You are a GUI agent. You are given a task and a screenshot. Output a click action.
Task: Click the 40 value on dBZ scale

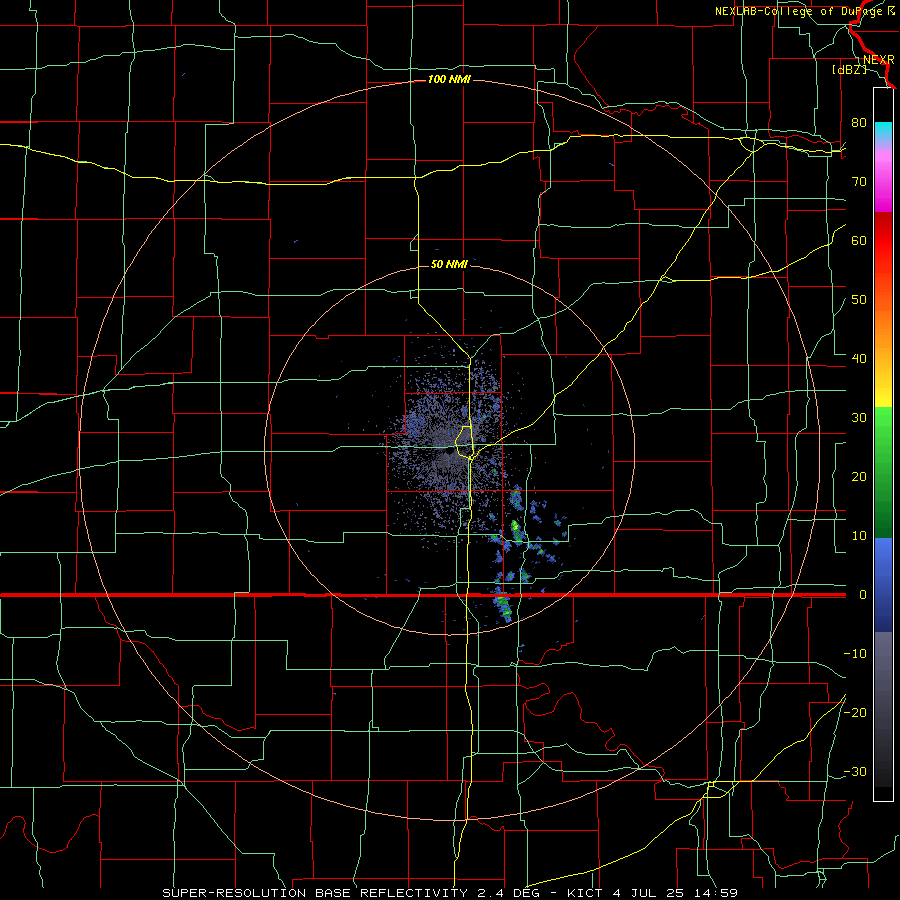coord(859,359)
